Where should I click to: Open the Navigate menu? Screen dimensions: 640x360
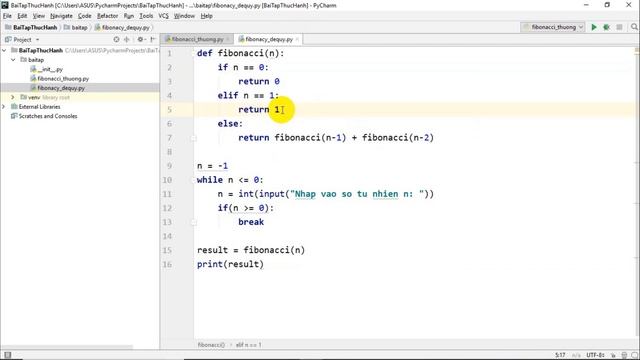pyautogui.click(x=61, y=16)
